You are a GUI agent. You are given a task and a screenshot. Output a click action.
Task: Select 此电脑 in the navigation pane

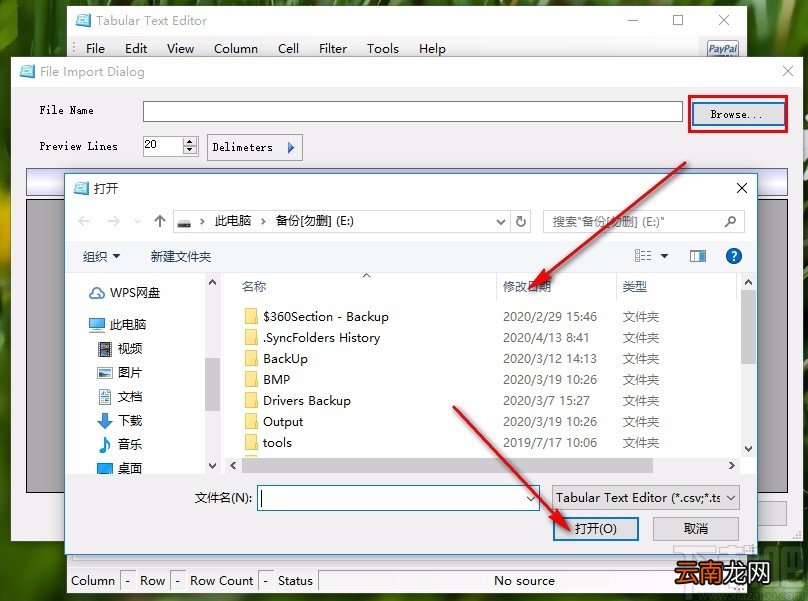117,324
